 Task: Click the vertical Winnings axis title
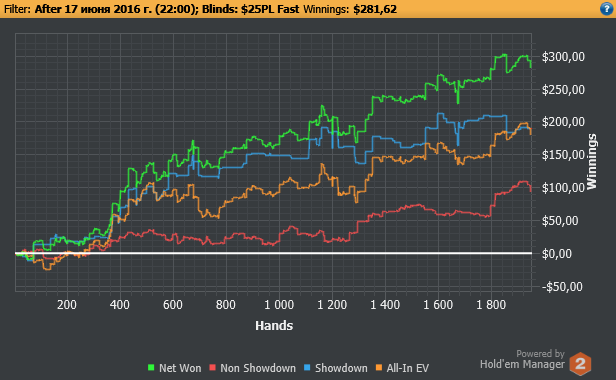pos(592,162)
